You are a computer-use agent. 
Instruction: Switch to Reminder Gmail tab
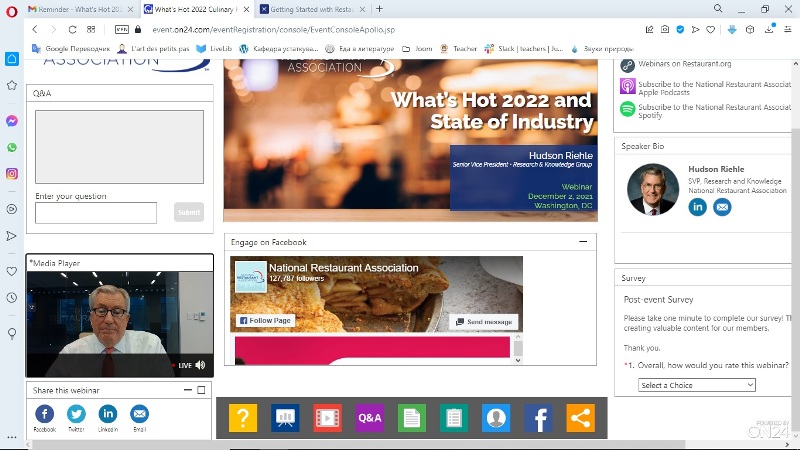point(81,9)
